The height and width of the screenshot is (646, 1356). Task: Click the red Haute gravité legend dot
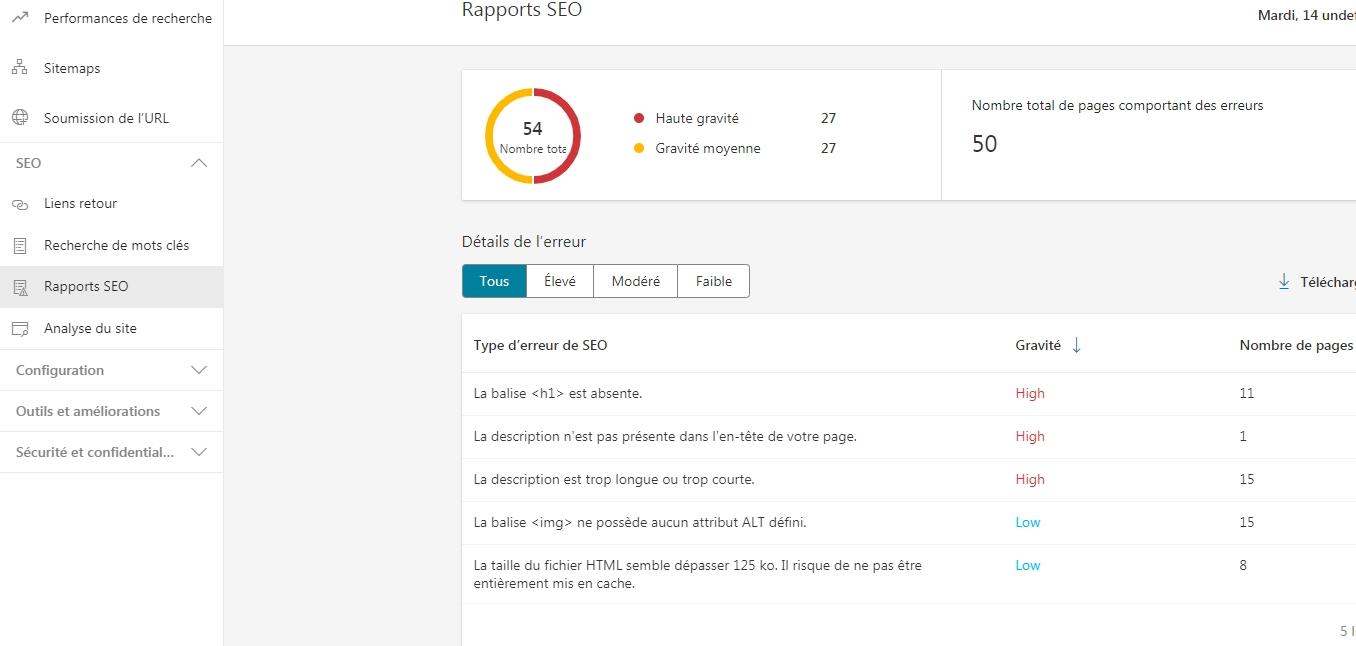coord(639,118)
